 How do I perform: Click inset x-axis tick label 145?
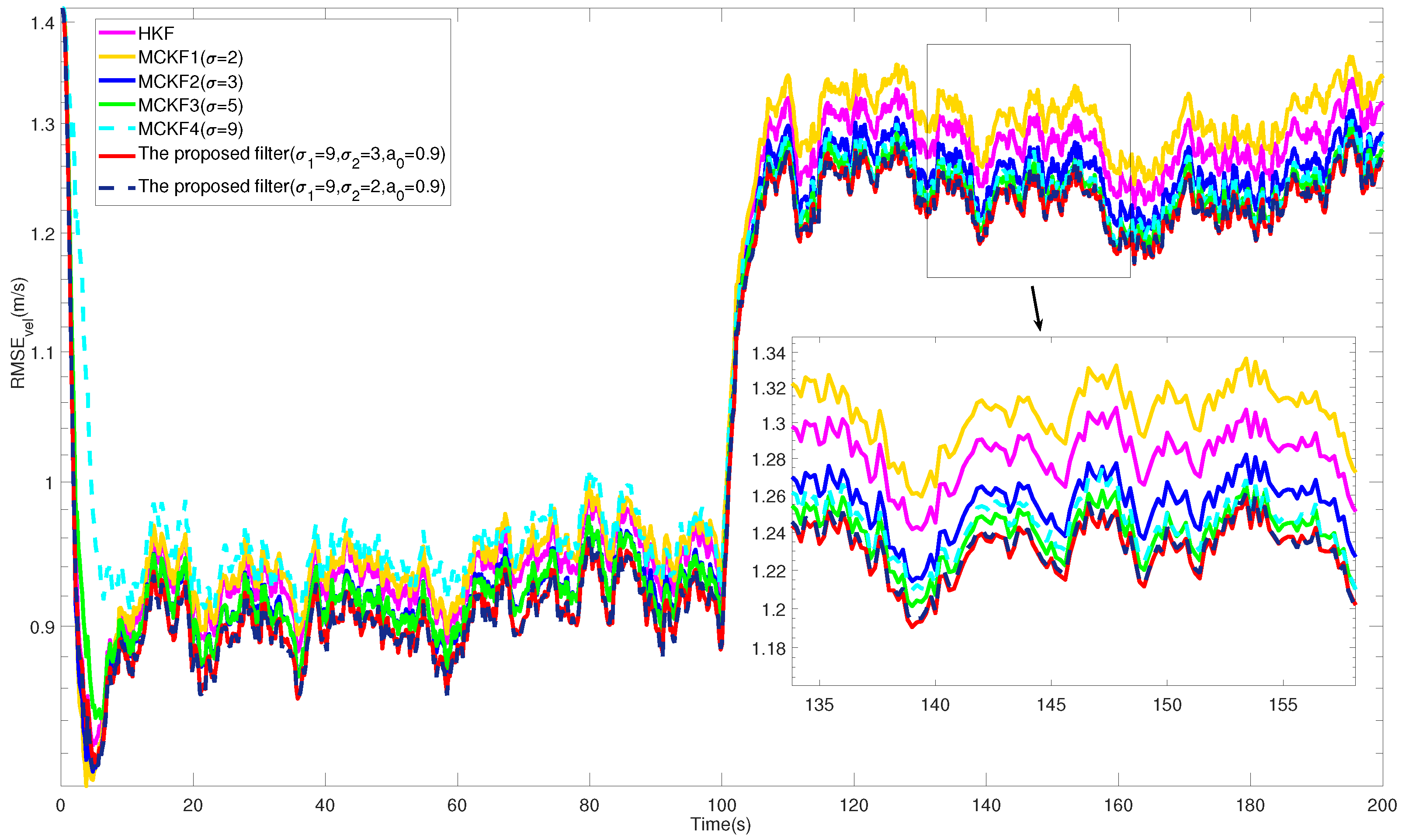tap(1051, 705)
